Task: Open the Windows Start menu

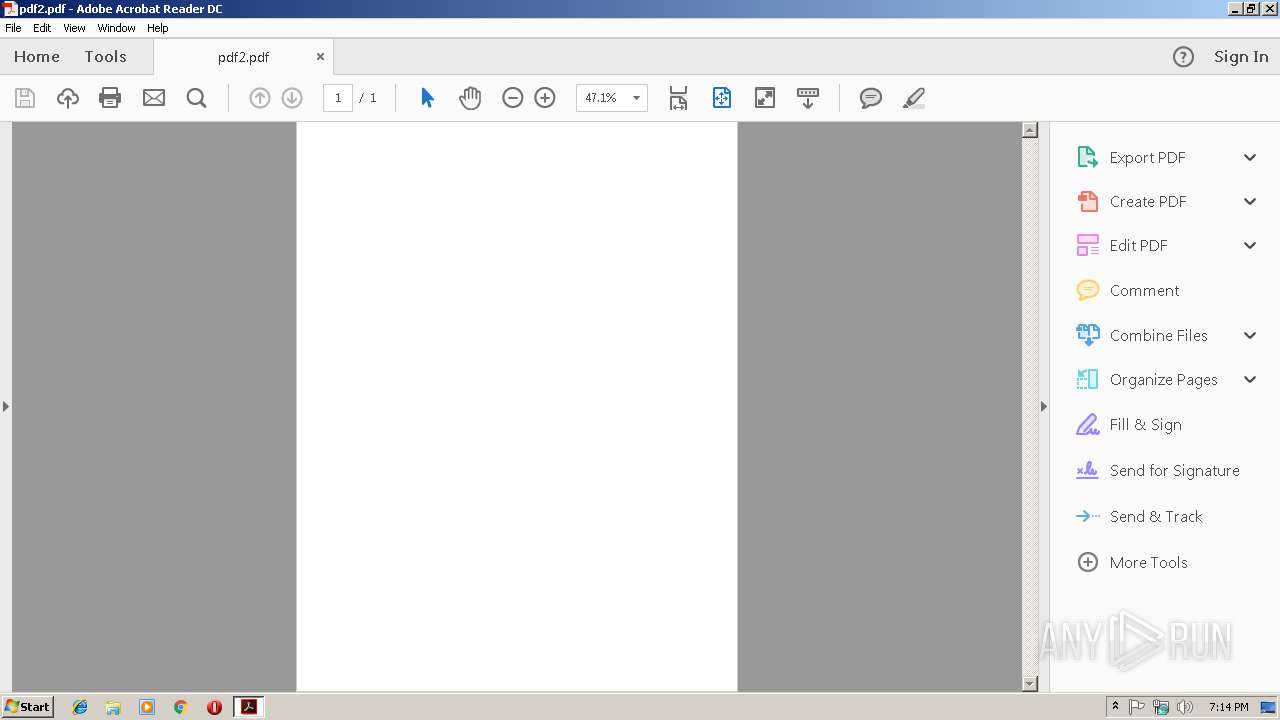Action: [27, 707]
